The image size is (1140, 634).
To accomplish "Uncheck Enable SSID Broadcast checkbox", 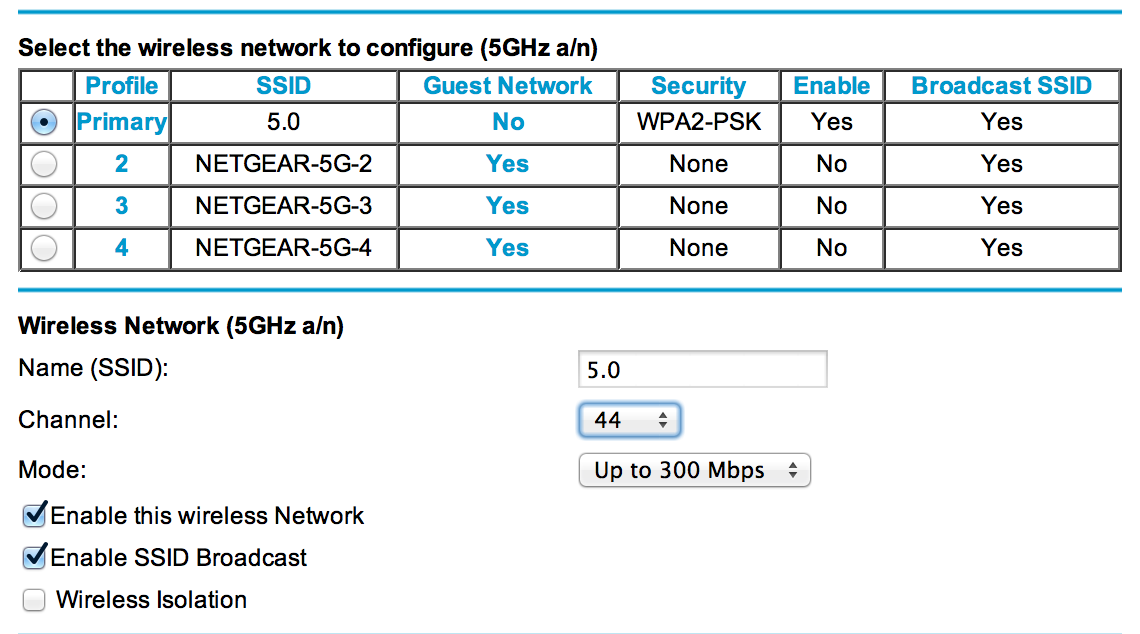I will click(35, 558).
